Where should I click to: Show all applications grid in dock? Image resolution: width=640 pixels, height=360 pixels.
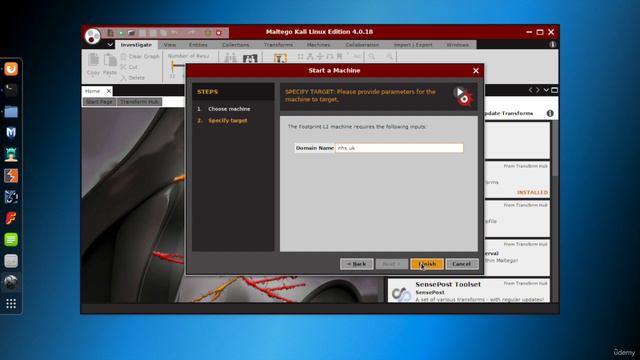coord(11,303)
